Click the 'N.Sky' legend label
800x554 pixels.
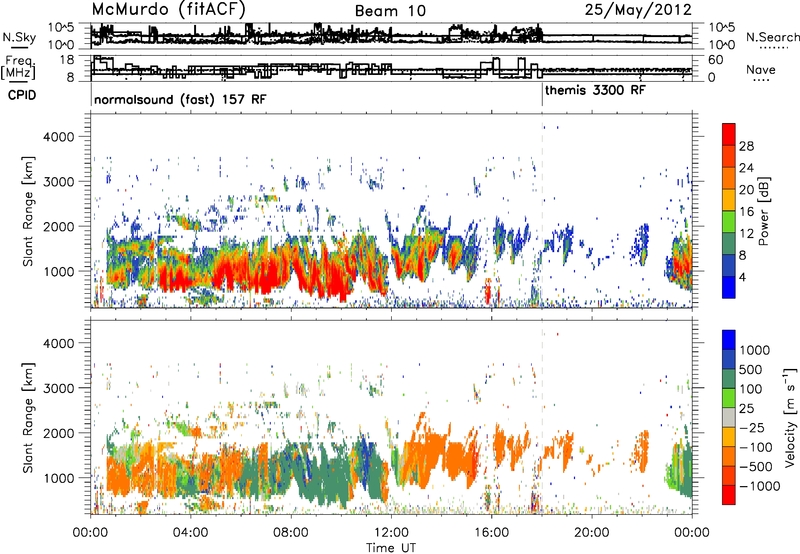click(x=19, y=37)
